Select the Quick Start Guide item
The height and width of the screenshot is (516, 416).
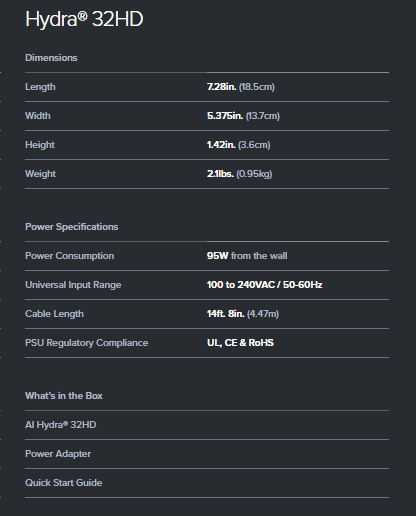(x=64, y=483)
